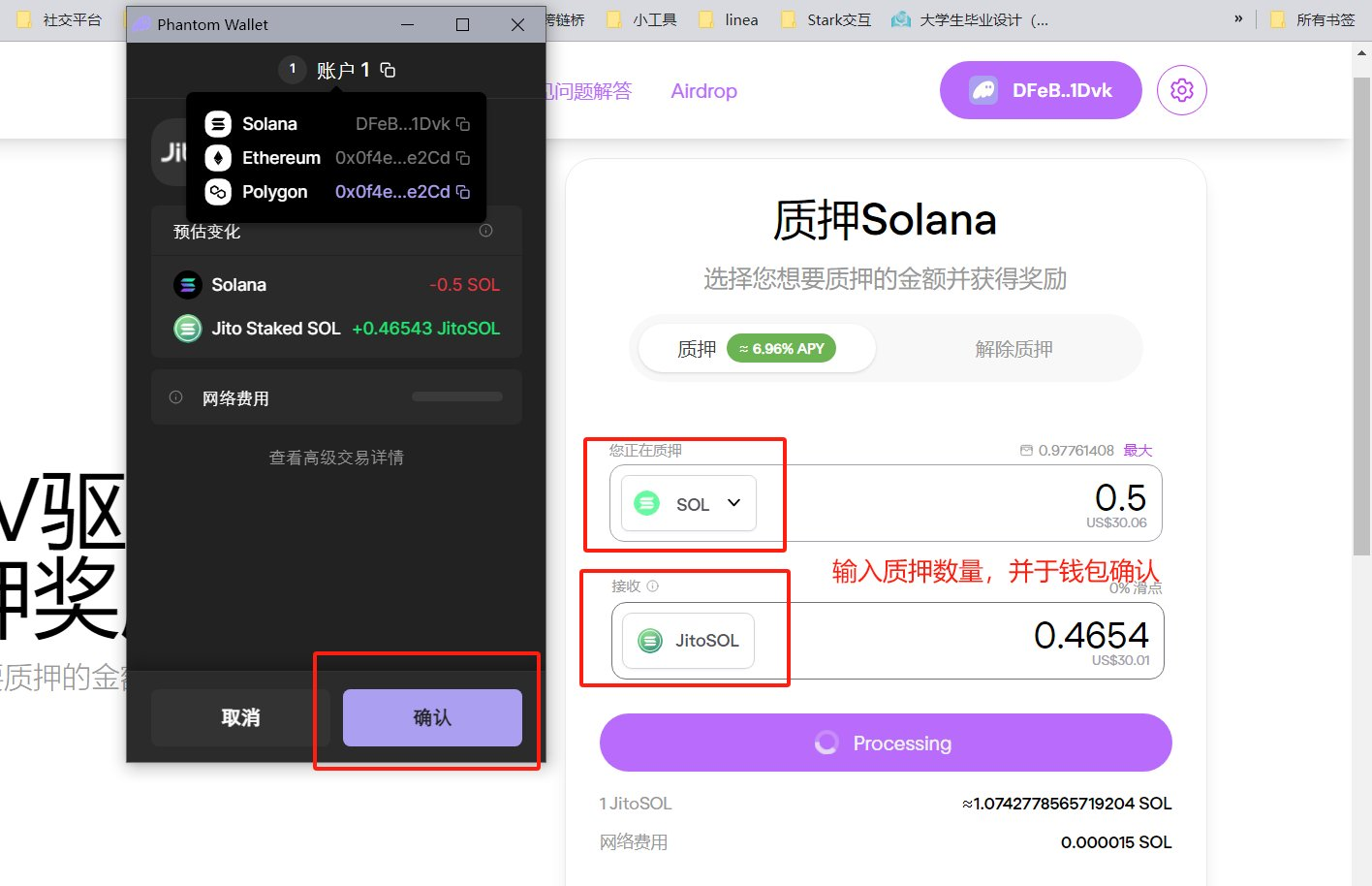Click the DFeB..1Dvk wallet button
This screenshot has height=886, width=1372.
click(1041, 90)
